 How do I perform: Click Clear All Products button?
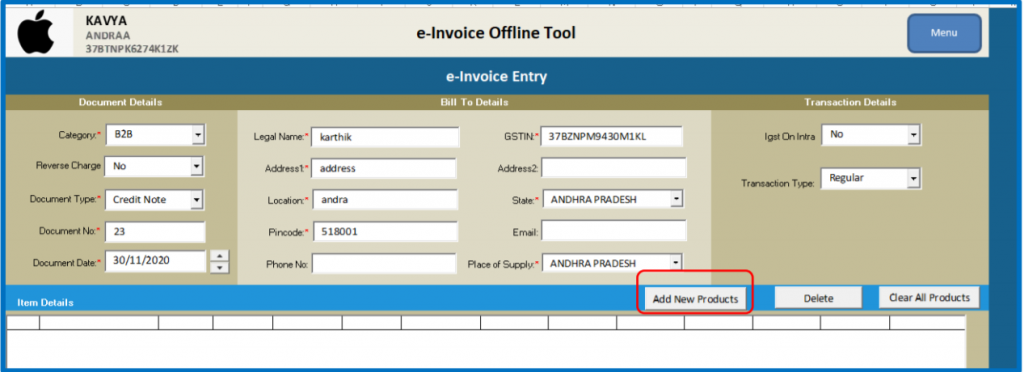tap(929, 298)
